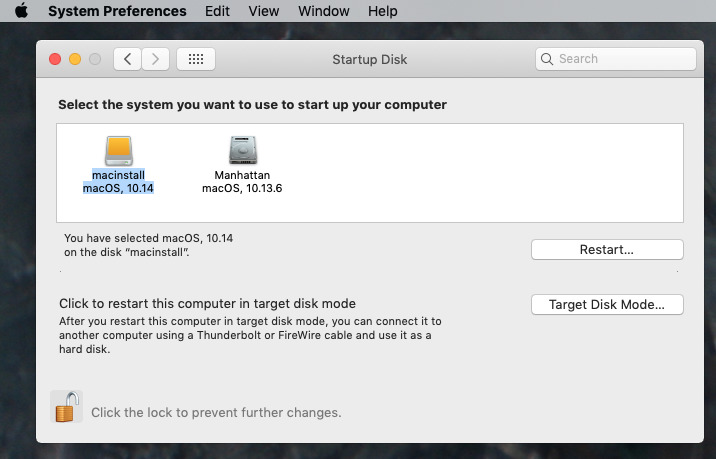The width and height of the screenshot is (716, 459).
Task: Open the Window menu
Action: pyautogui.click(x=324, y=11)
